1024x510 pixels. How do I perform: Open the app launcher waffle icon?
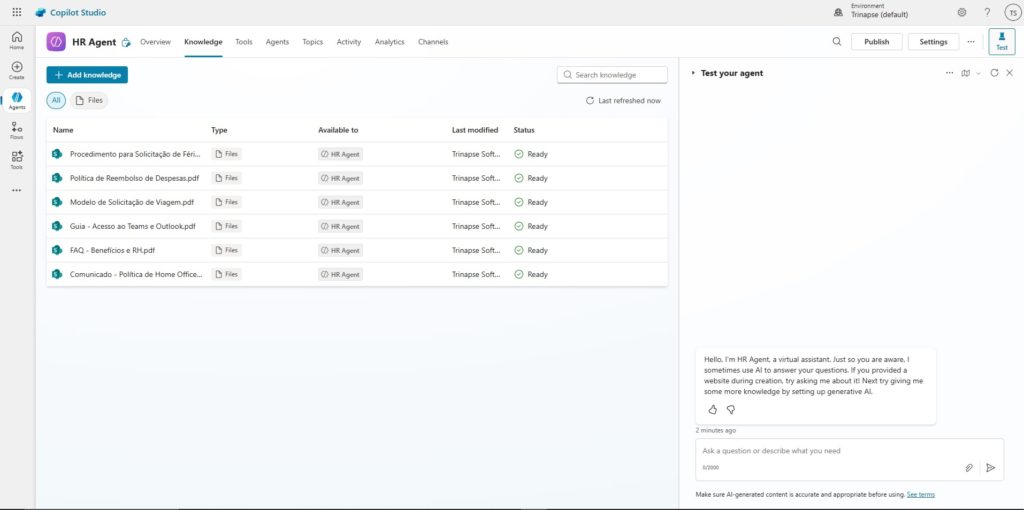coord(16,12)
